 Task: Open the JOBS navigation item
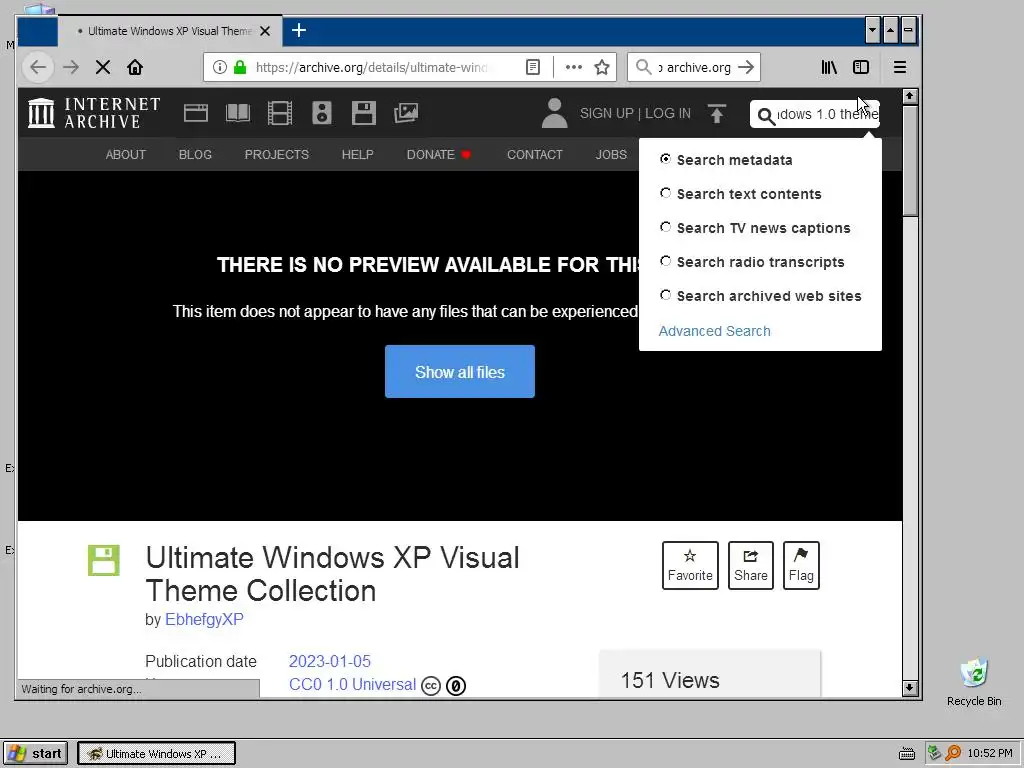[x=611, y=155]
